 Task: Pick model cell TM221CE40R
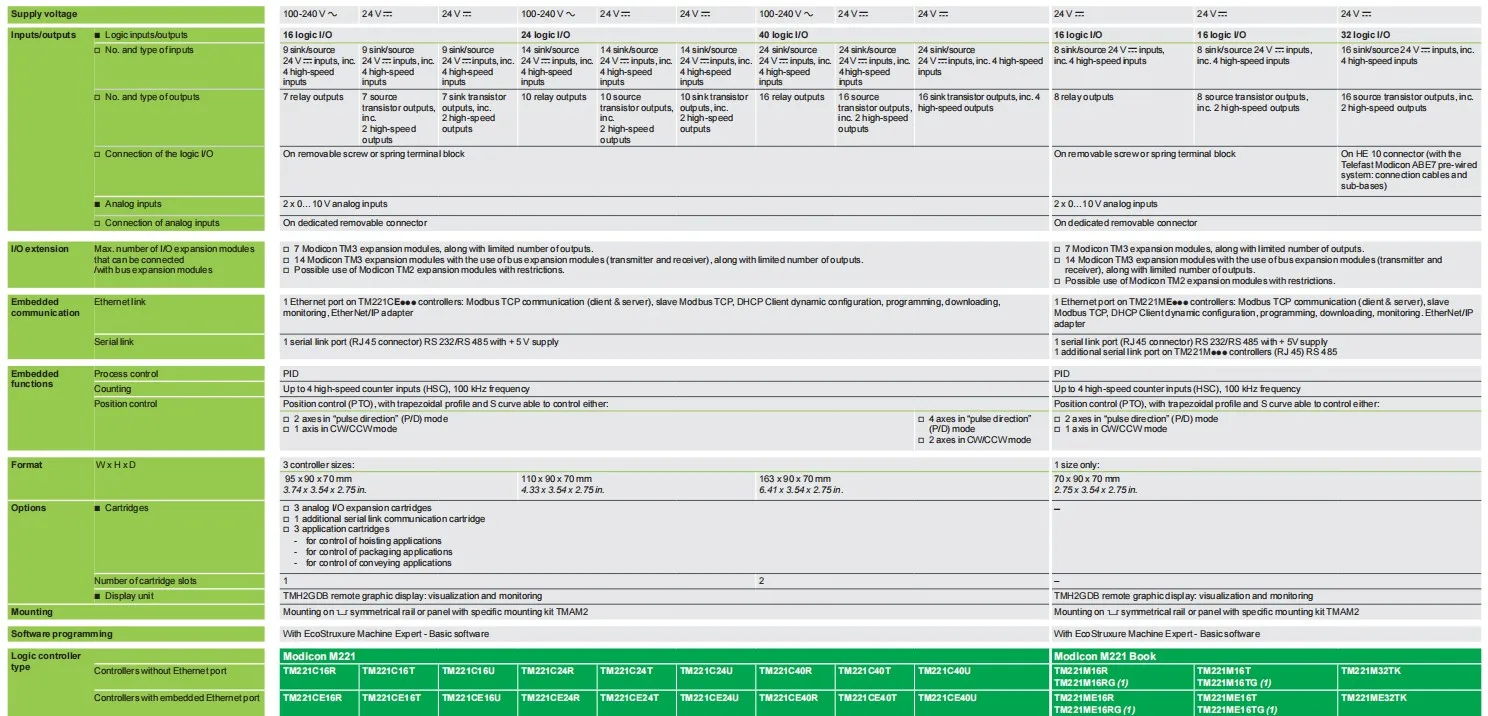tap(789, 698)
